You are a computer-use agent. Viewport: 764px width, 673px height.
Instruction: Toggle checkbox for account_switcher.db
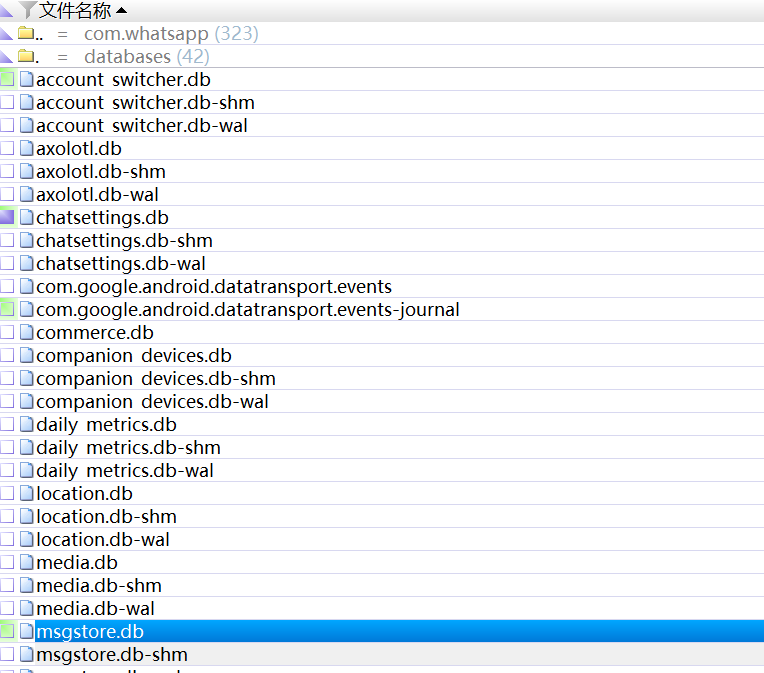click(7, 79)
